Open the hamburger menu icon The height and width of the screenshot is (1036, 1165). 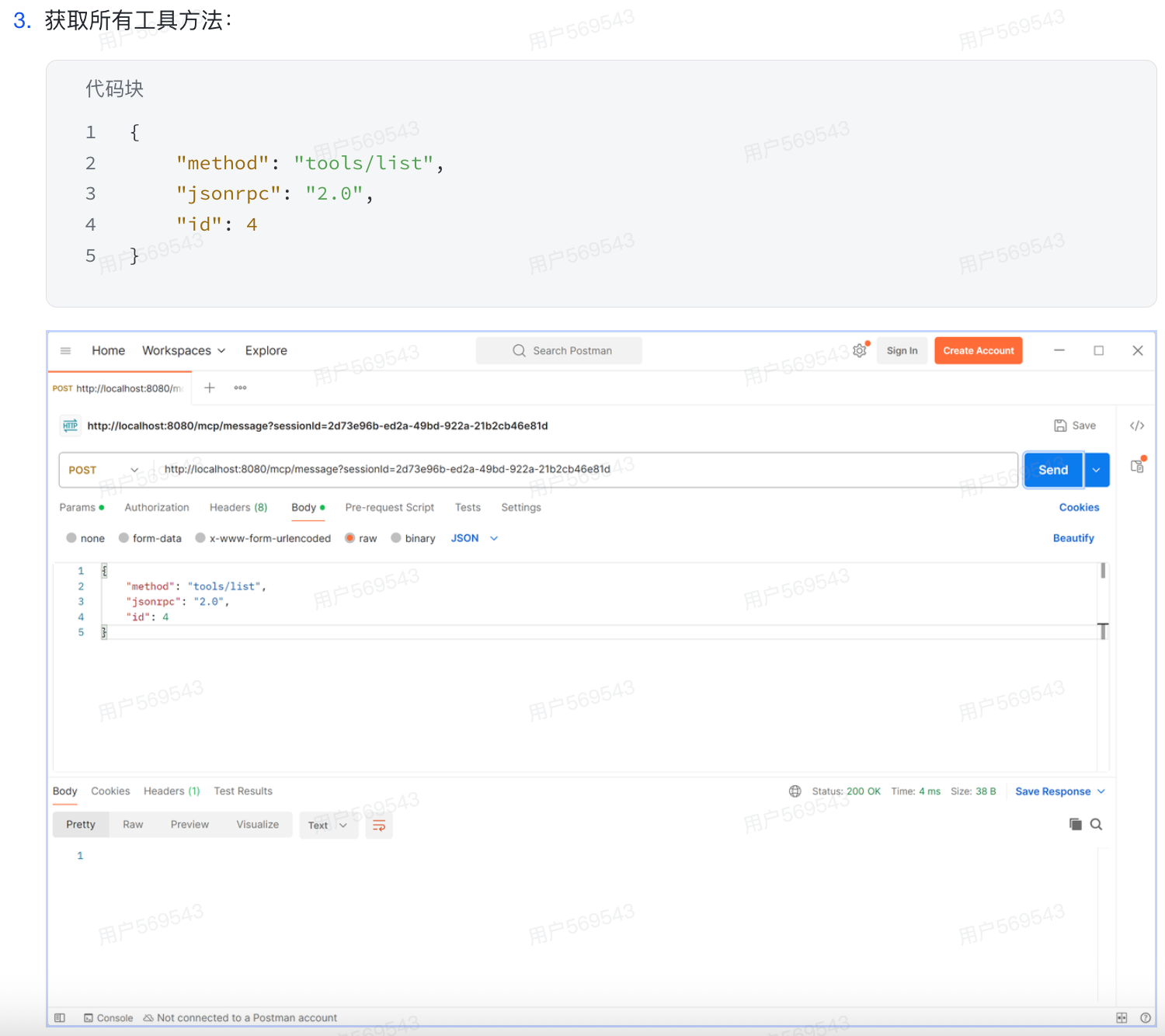tap(65, 351)
